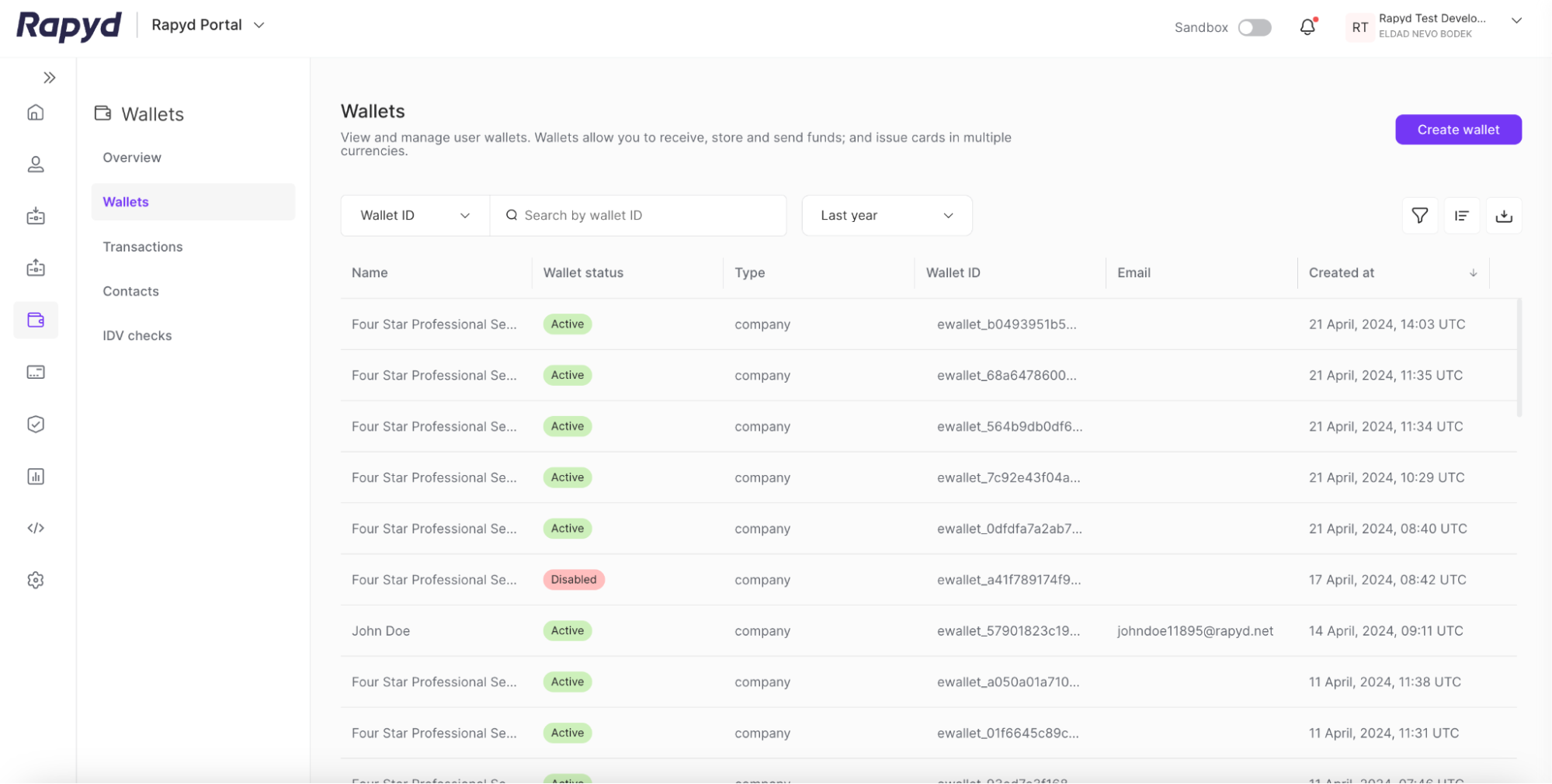1552x784 pixels.
Task: Click the home icon in the left sidebar
Action: point(36,113)
